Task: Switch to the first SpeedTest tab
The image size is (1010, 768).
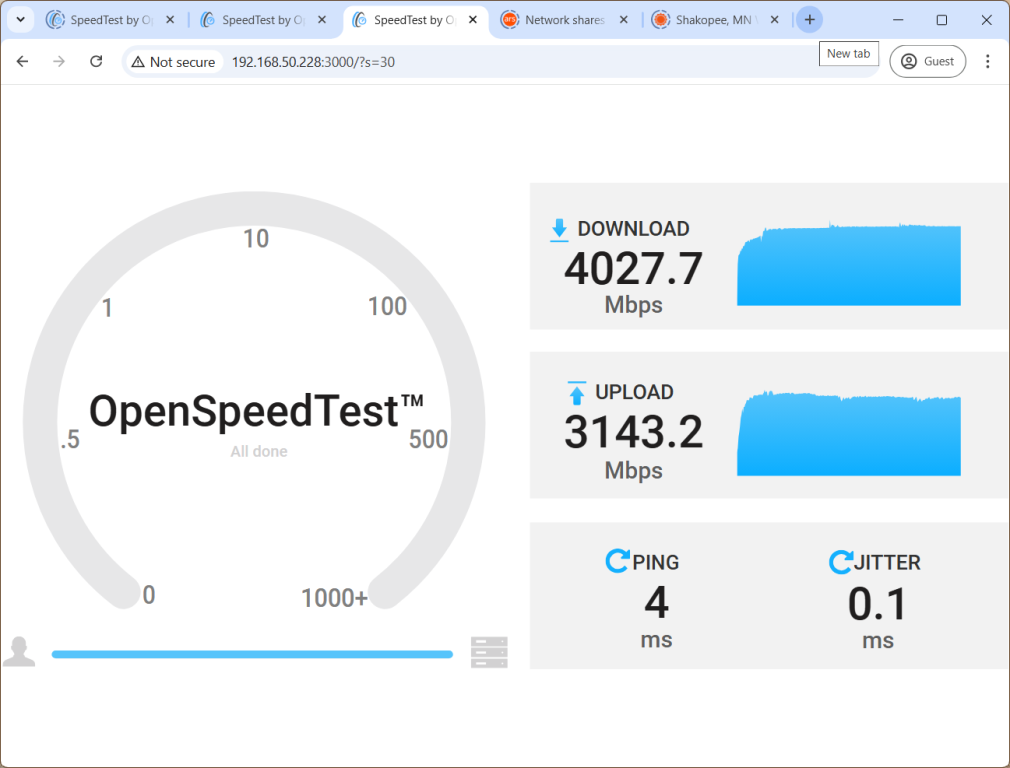Action: click(110, 20)
